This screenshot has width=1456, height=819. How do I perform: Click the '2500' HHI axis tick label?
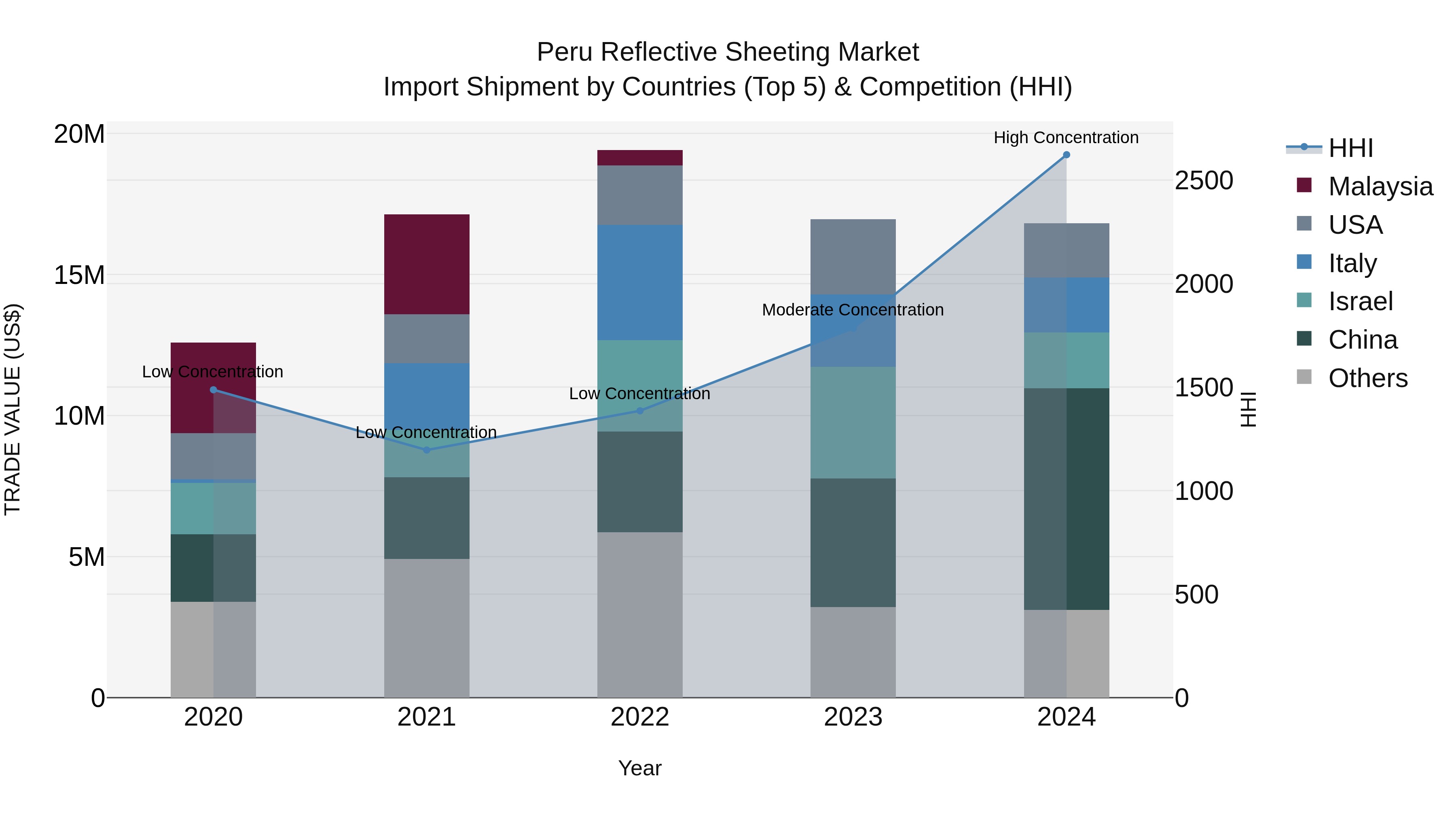coord(1204,181)
